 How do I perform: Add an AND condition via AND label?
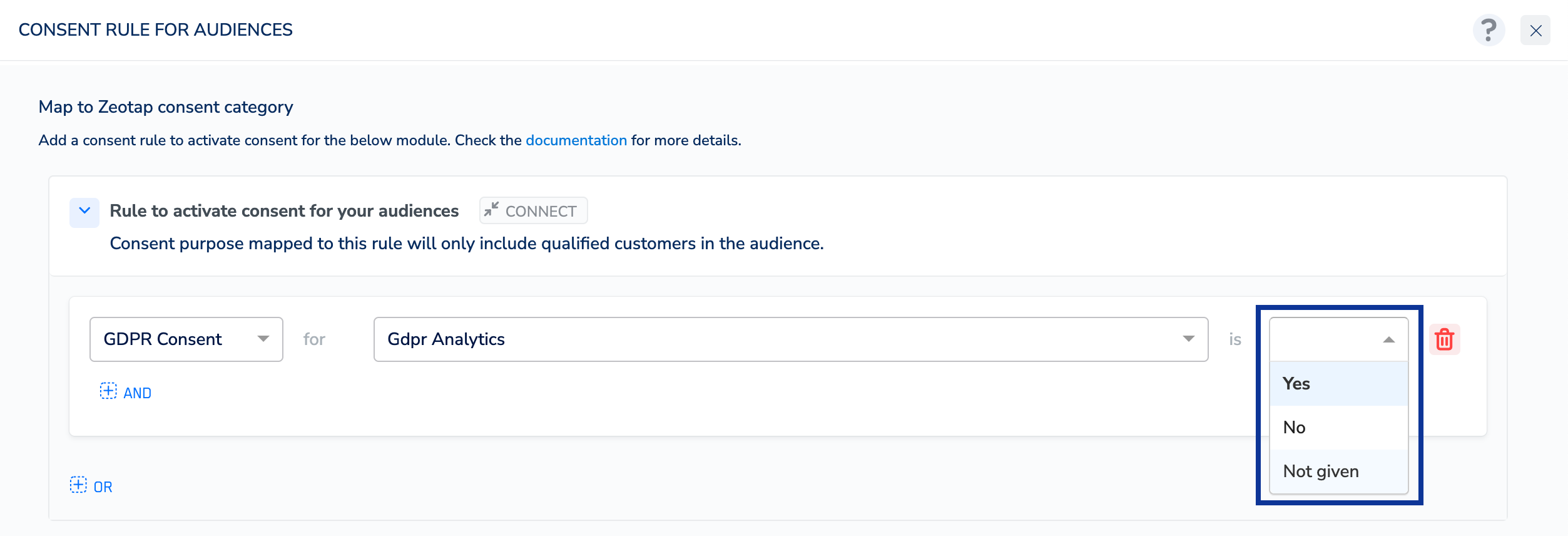coord(138,393)
